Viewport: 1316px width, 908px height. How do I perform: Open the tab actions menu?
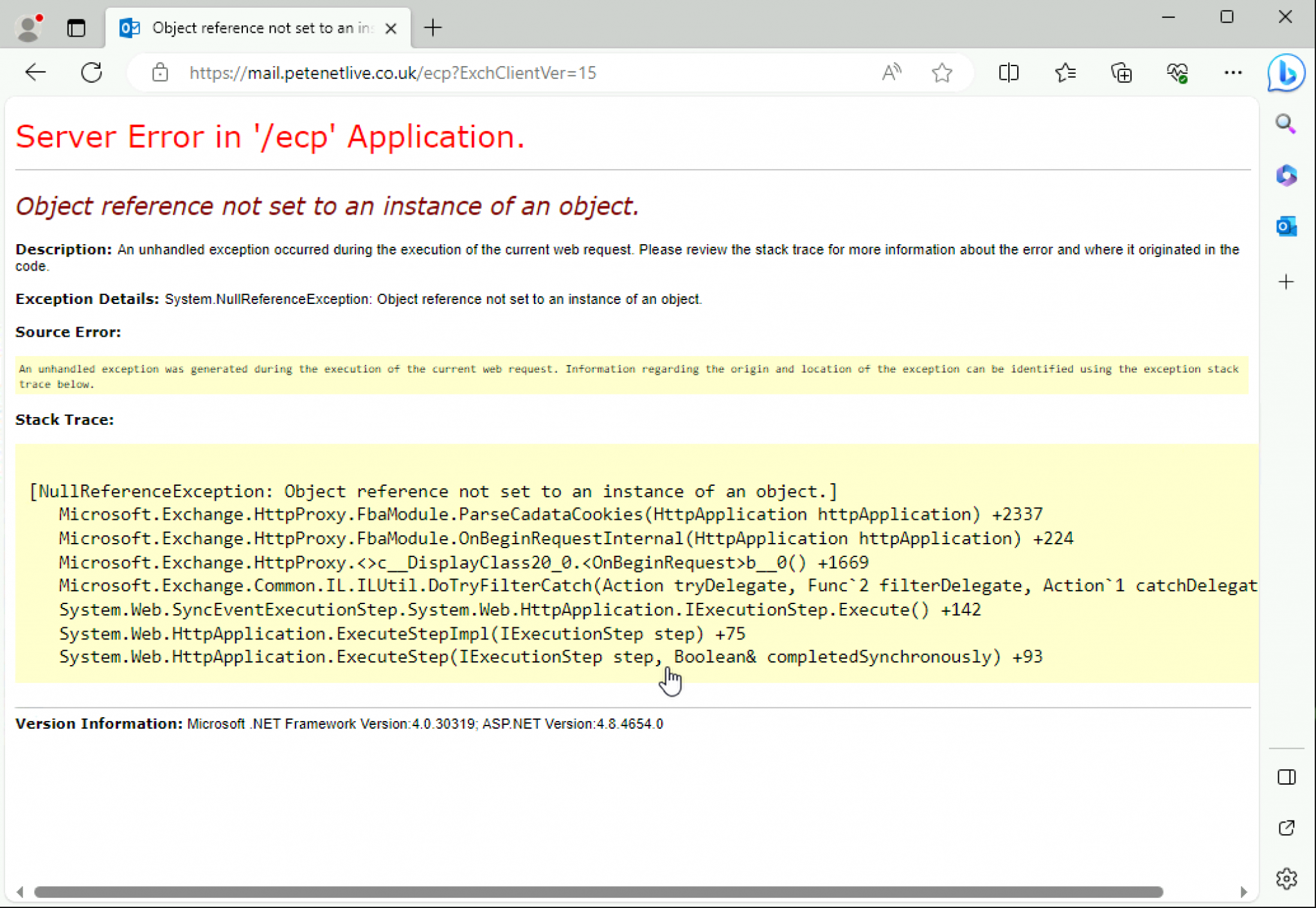[x=76, y=27]
